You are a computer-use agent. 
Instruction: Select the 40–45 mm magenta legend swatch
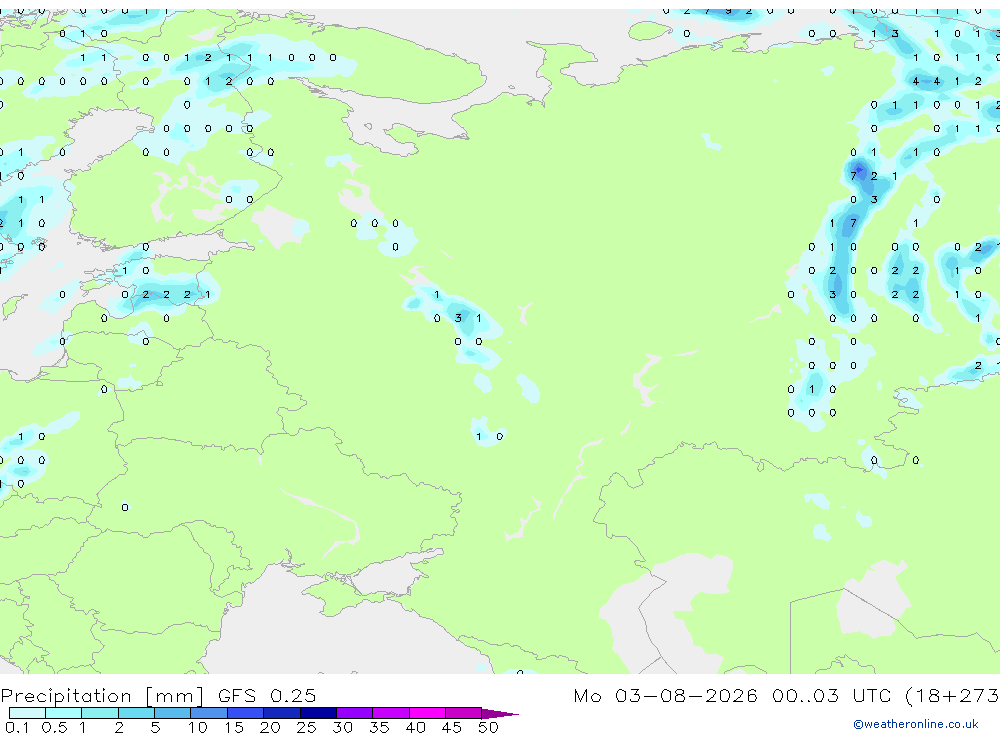427,713
